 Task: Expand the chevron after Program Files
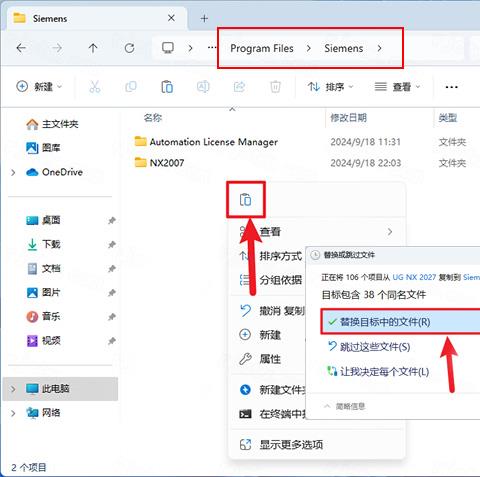coord(309,48)
